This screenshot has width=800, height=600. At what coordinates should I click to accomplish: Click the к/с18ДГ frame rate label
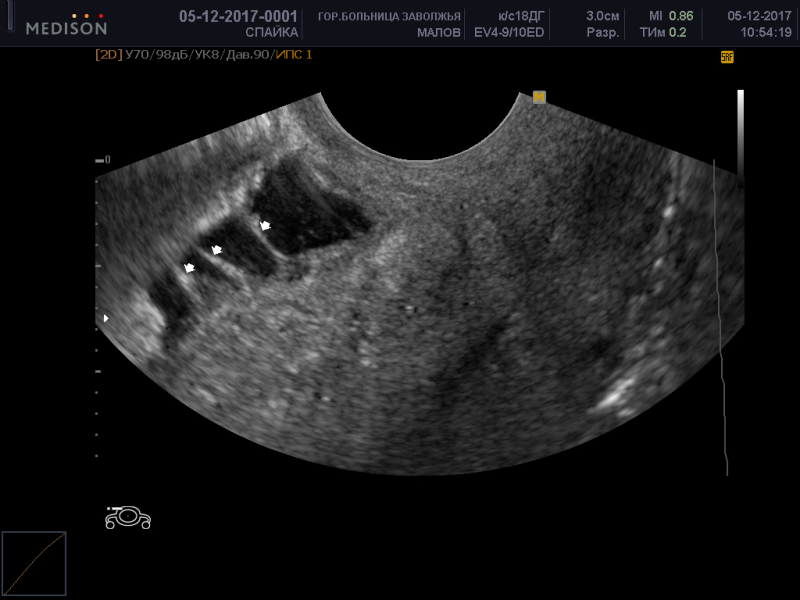pyautogui.click(x=521, y=16)
